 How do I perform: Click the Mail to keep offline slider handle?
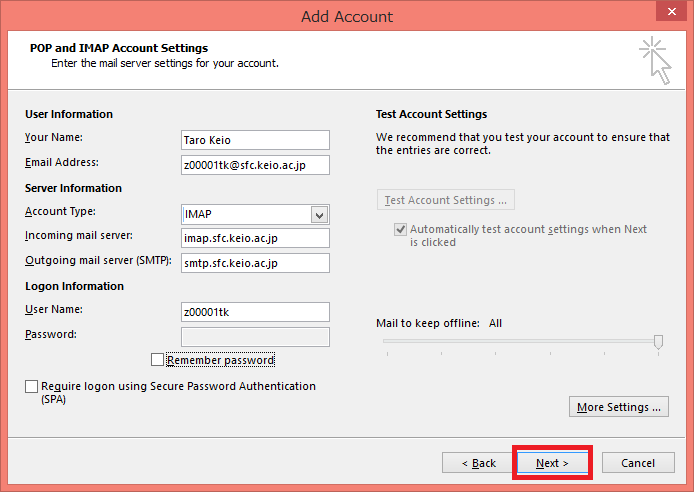click(658, 342)
